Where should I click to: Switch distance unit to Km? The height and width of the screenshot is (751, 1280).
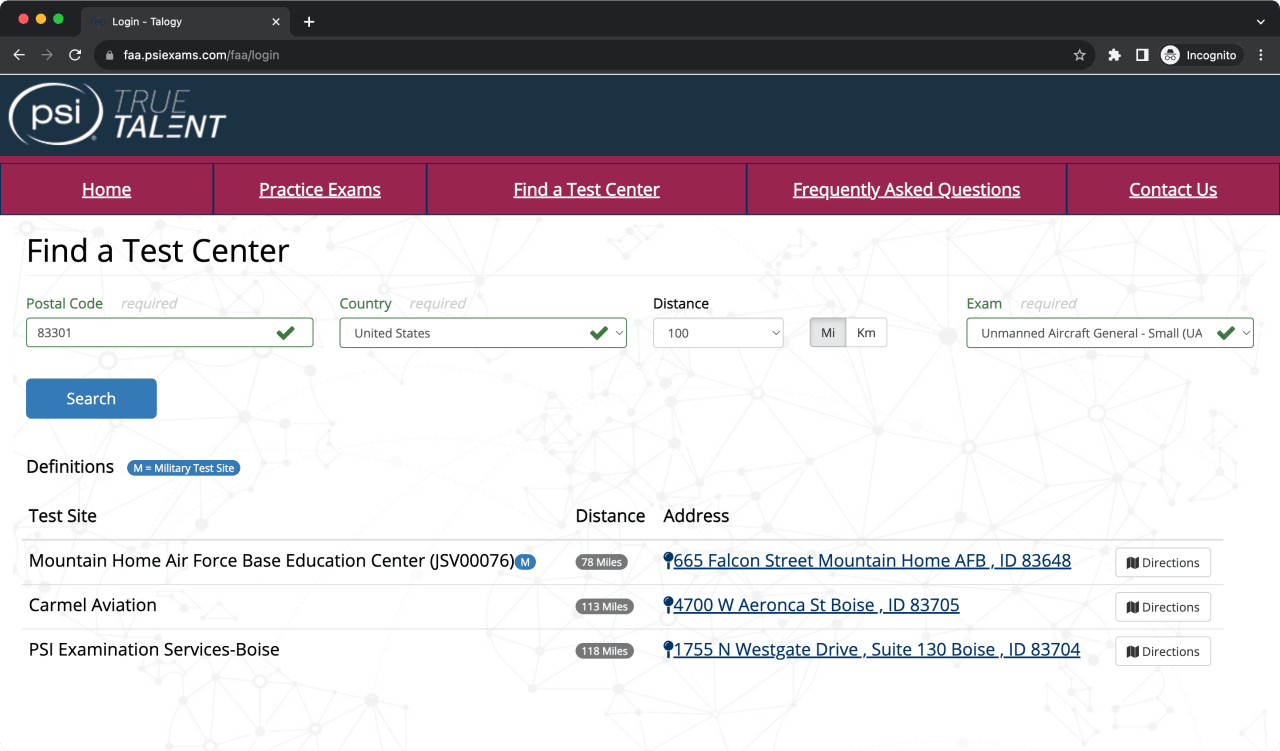(x=866, y=333)
